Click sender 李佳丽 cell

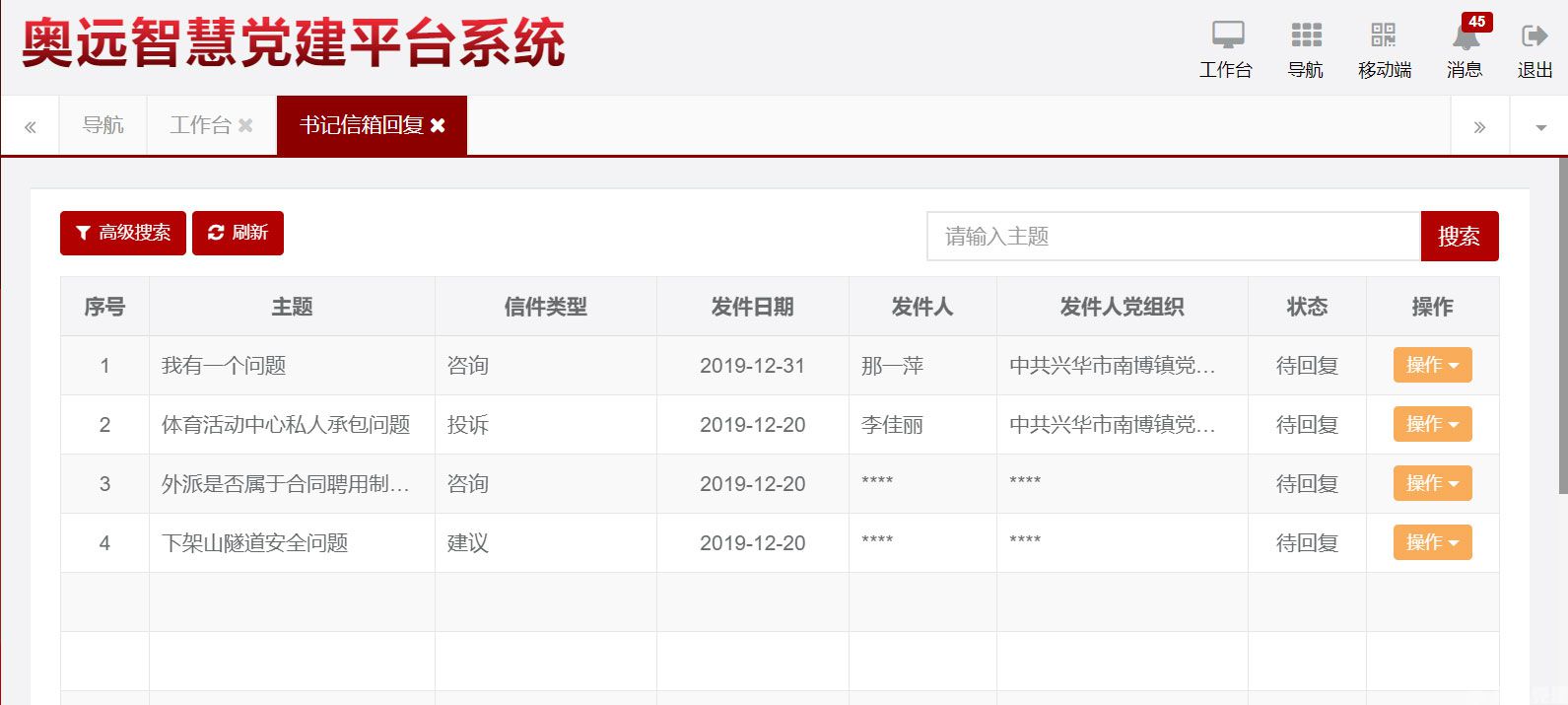pyautogui.click(x=922, y=425)
